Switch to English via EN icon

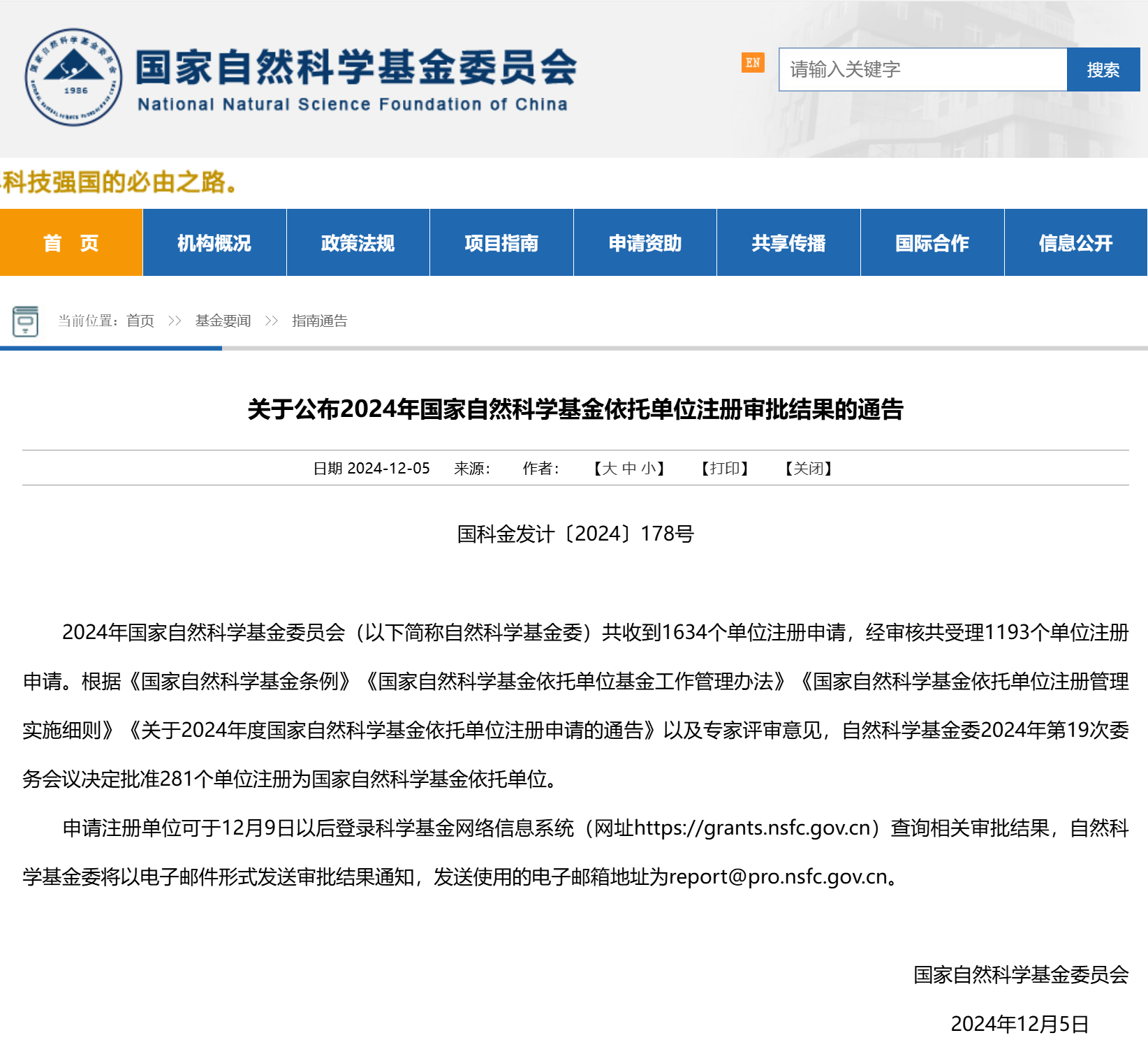(x=752, y=63)
